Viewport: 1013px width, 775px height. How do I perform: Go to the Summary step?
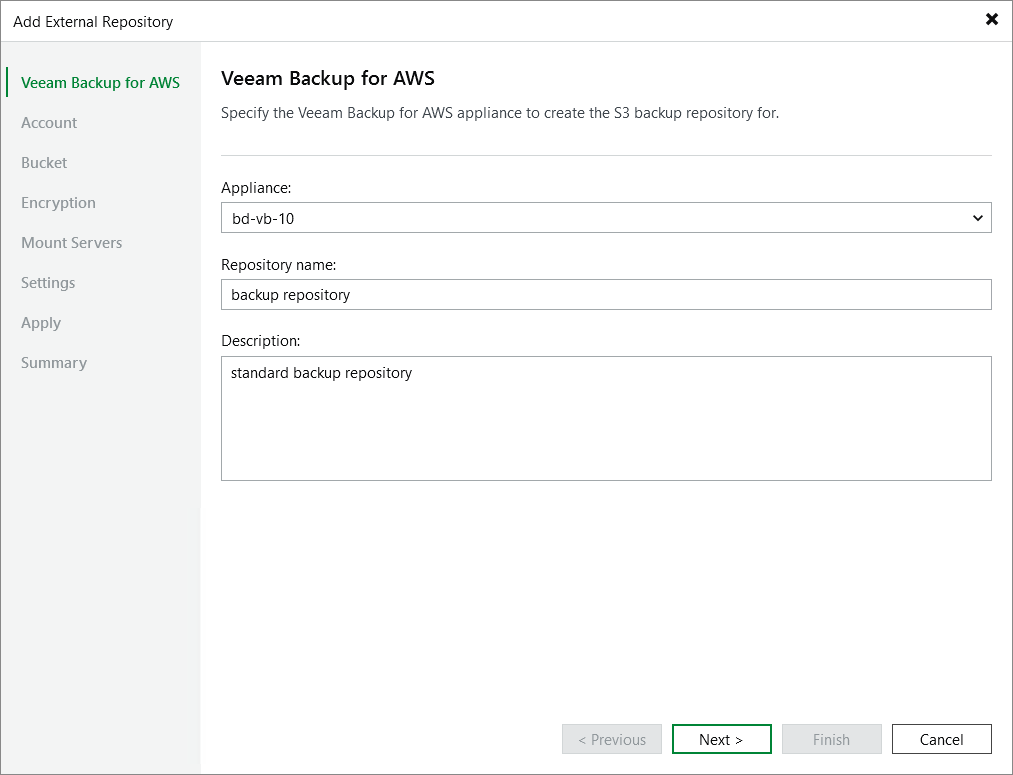(x=54, y=363)
